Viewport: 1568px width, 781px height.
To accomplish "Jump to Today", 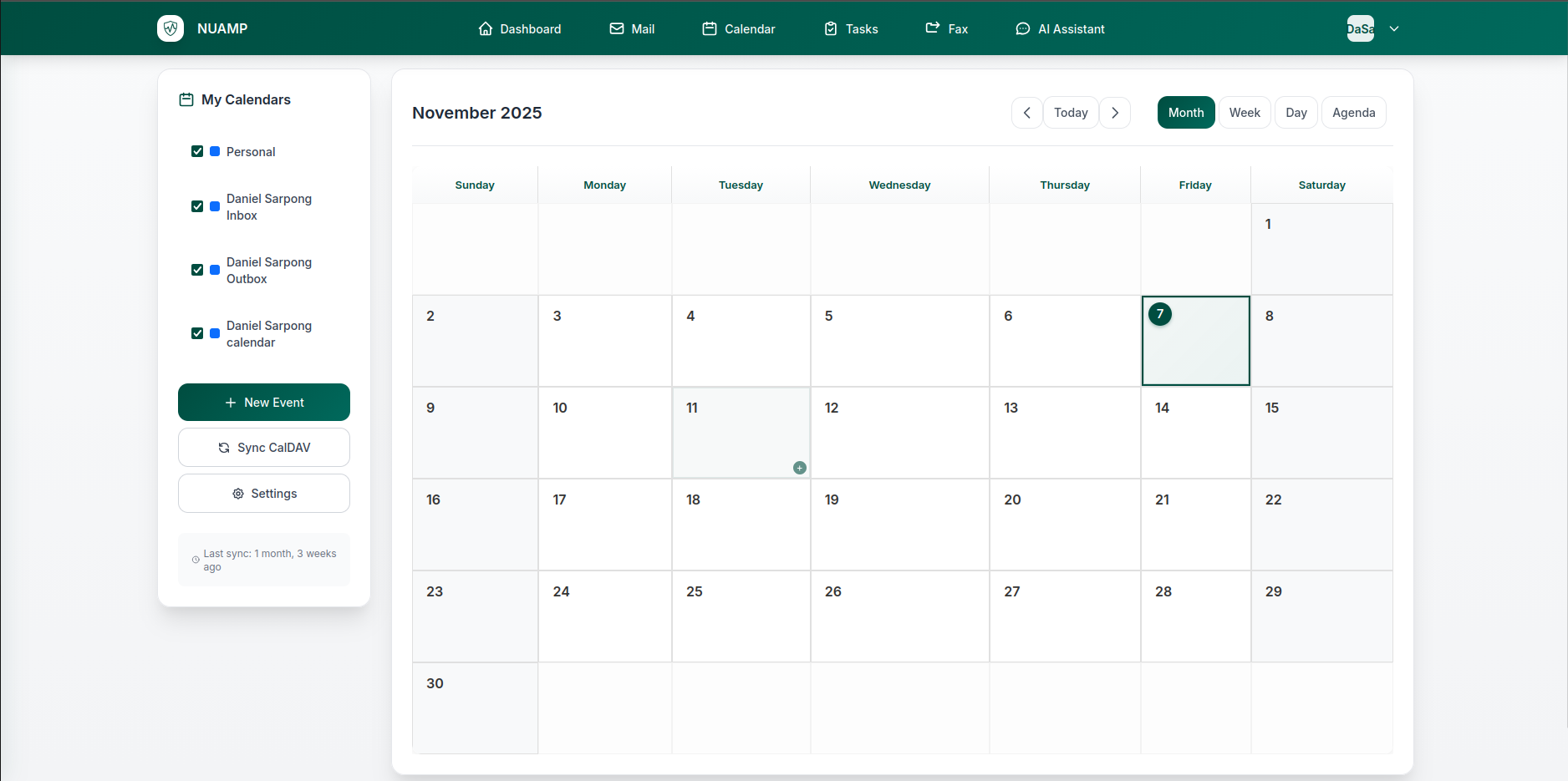I will coord(1071,113).
